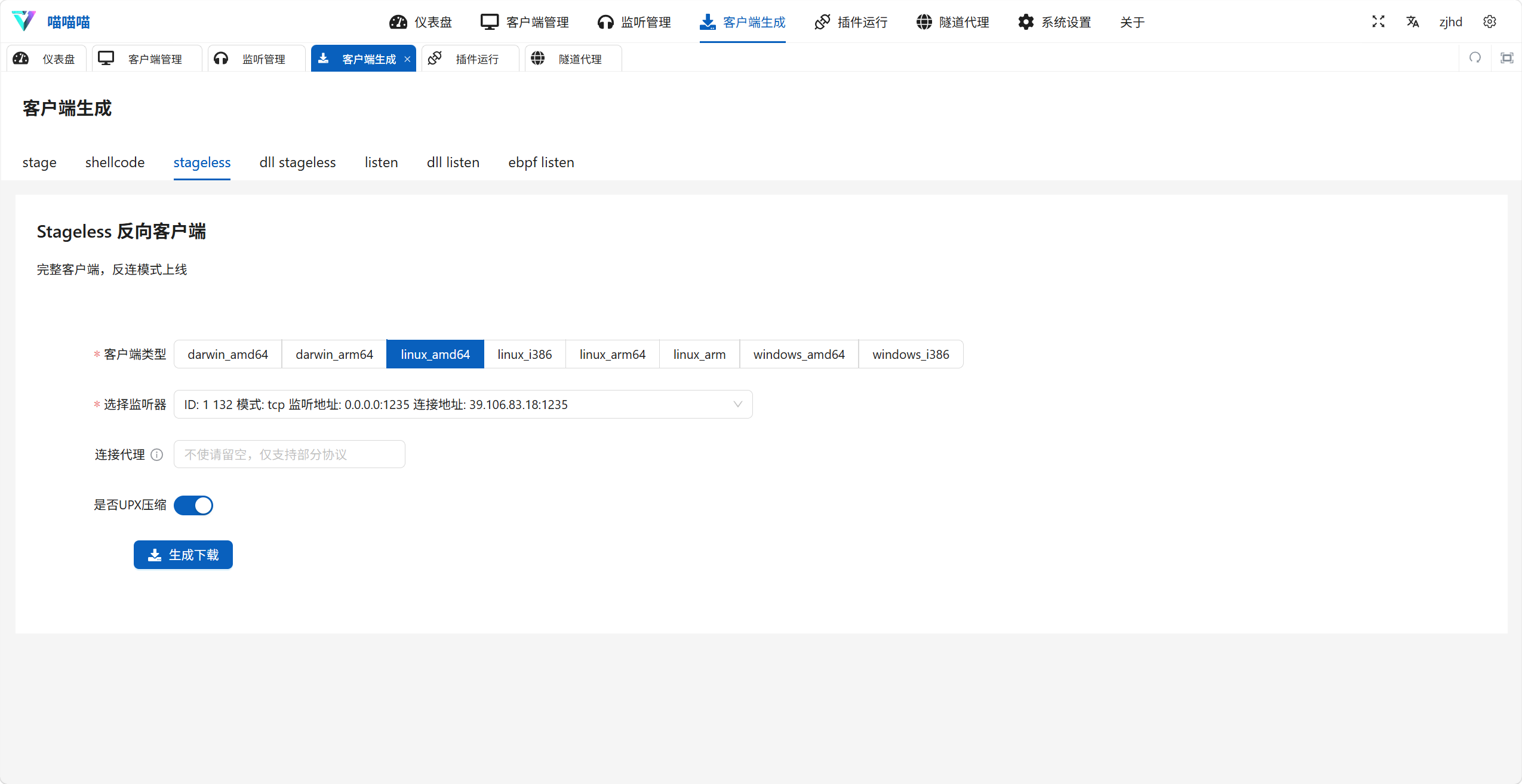The height and width of the screenshot is (784, 1522).
Task: Open the 关于 page
Action: tap(1132, 22)
